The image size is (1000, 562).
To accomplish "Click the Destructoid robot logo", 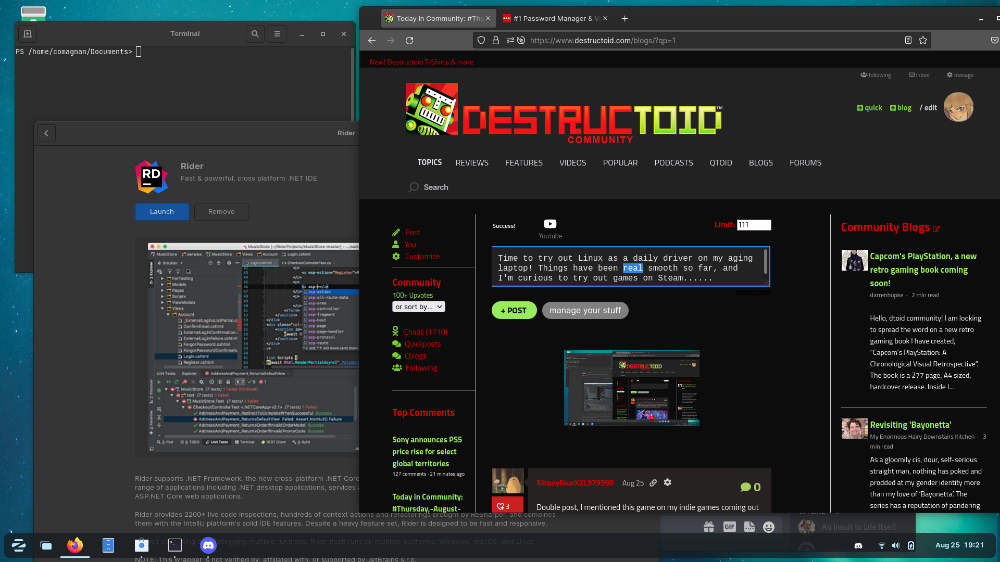I will click(432, 108).
